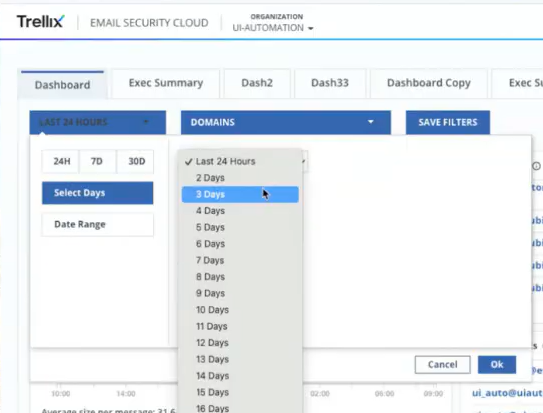Open the UI-AUTOMATION organization dropdown
The width and height of the screenshot is (543, 413).
pos(273,28)
